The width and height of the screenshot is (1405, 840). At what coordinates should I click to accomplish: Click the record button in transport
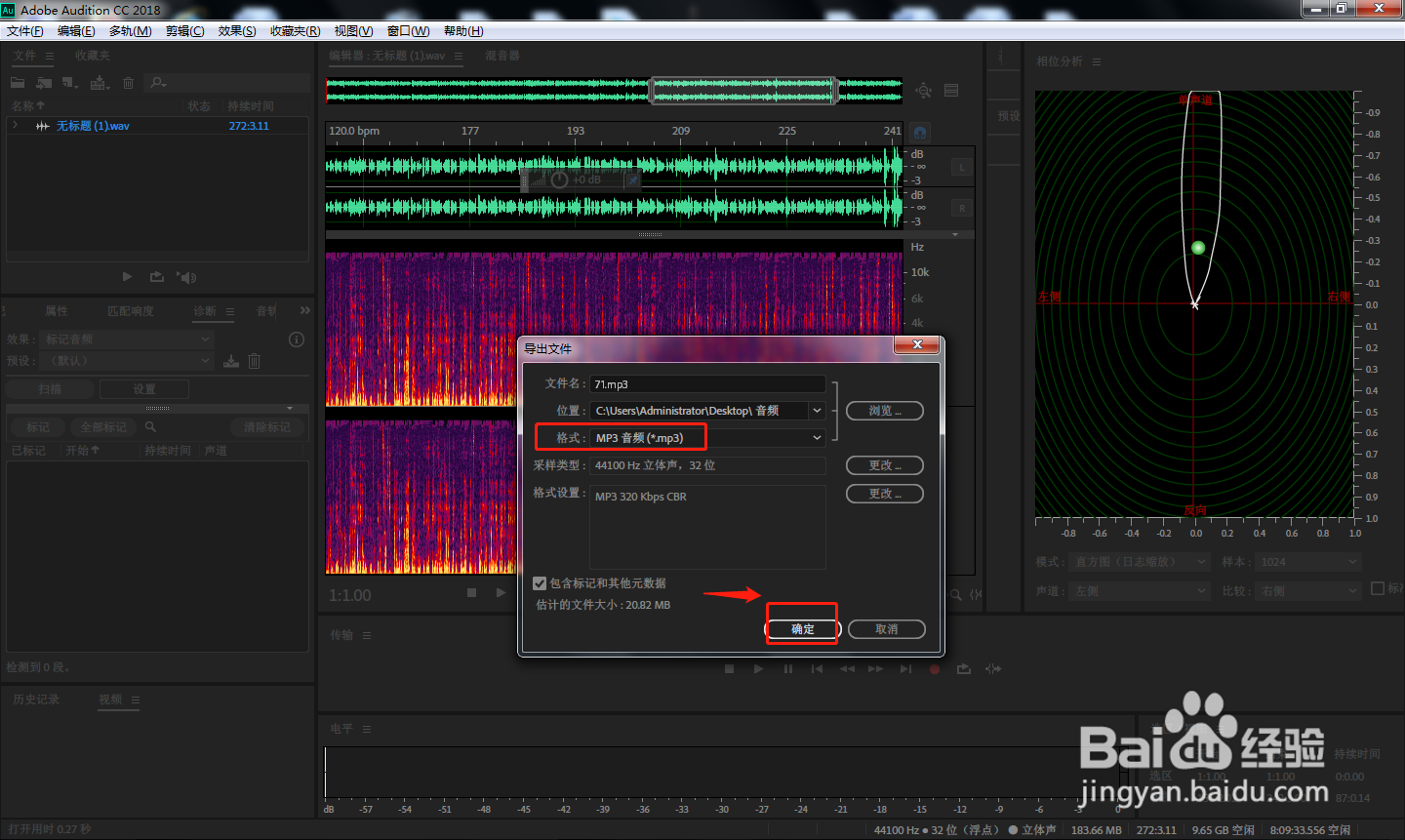click(x=935, y=669)
